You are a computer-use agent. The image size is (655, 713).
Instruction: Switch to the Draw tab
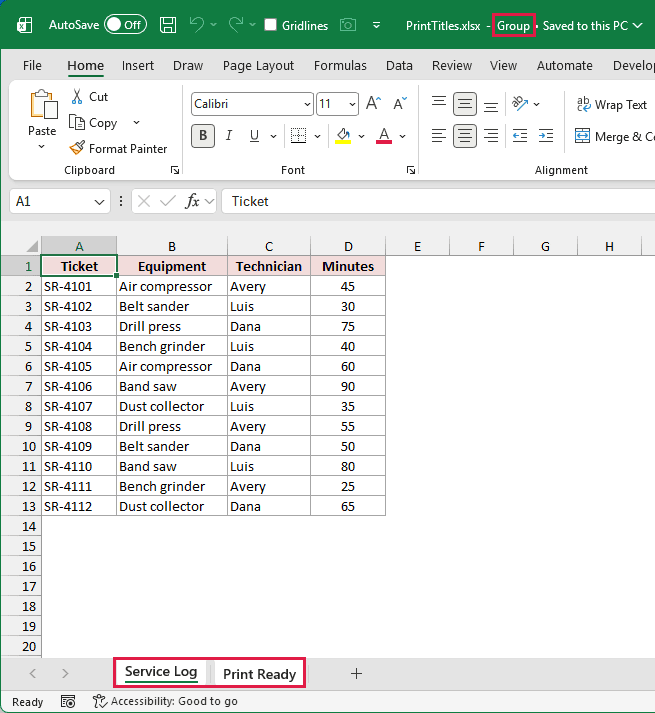(x=188, y=65)
